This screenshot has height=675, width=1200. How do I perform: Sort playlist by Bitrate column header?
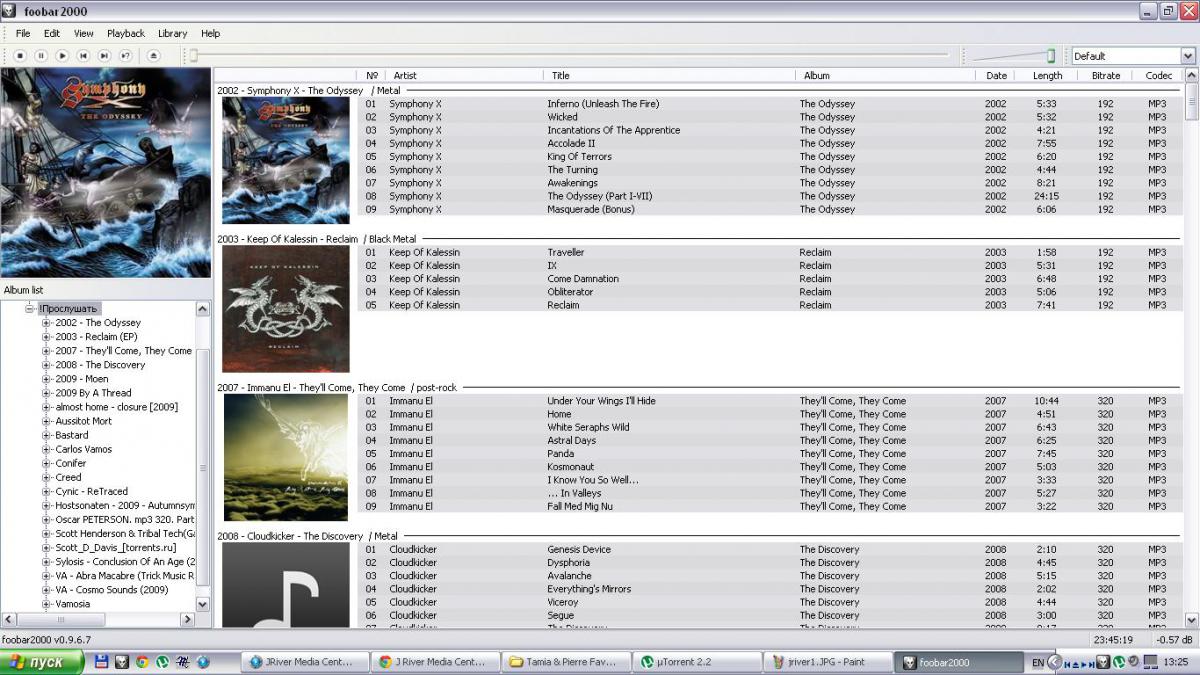coord(1105,75)
